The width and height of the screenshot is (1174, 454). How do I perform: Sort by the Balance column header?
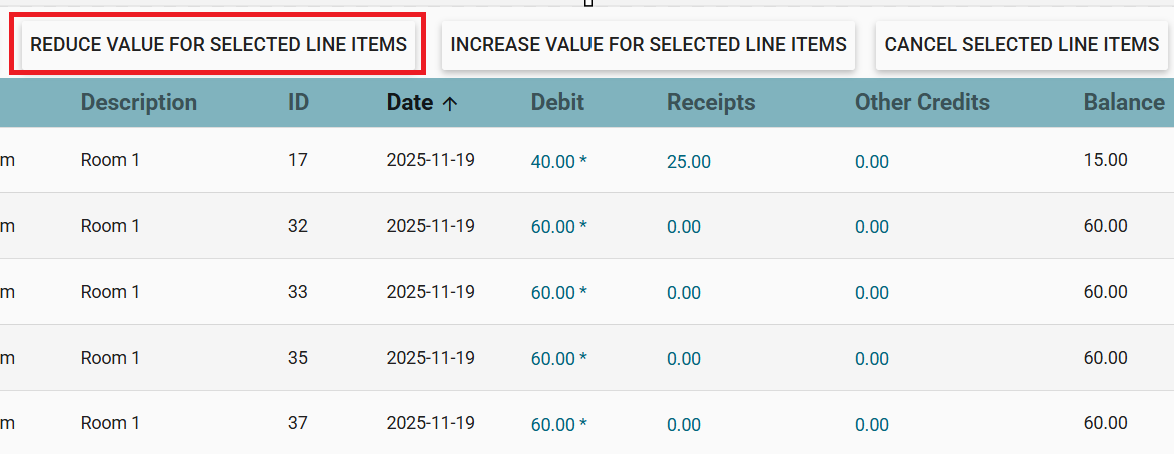tap(1123, 102)
